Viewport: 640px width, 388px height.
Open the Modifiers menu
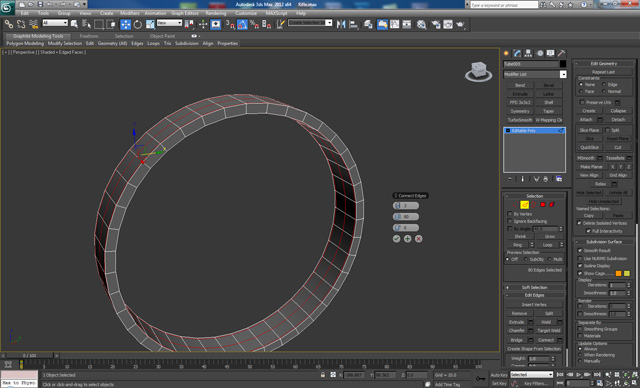130,13
